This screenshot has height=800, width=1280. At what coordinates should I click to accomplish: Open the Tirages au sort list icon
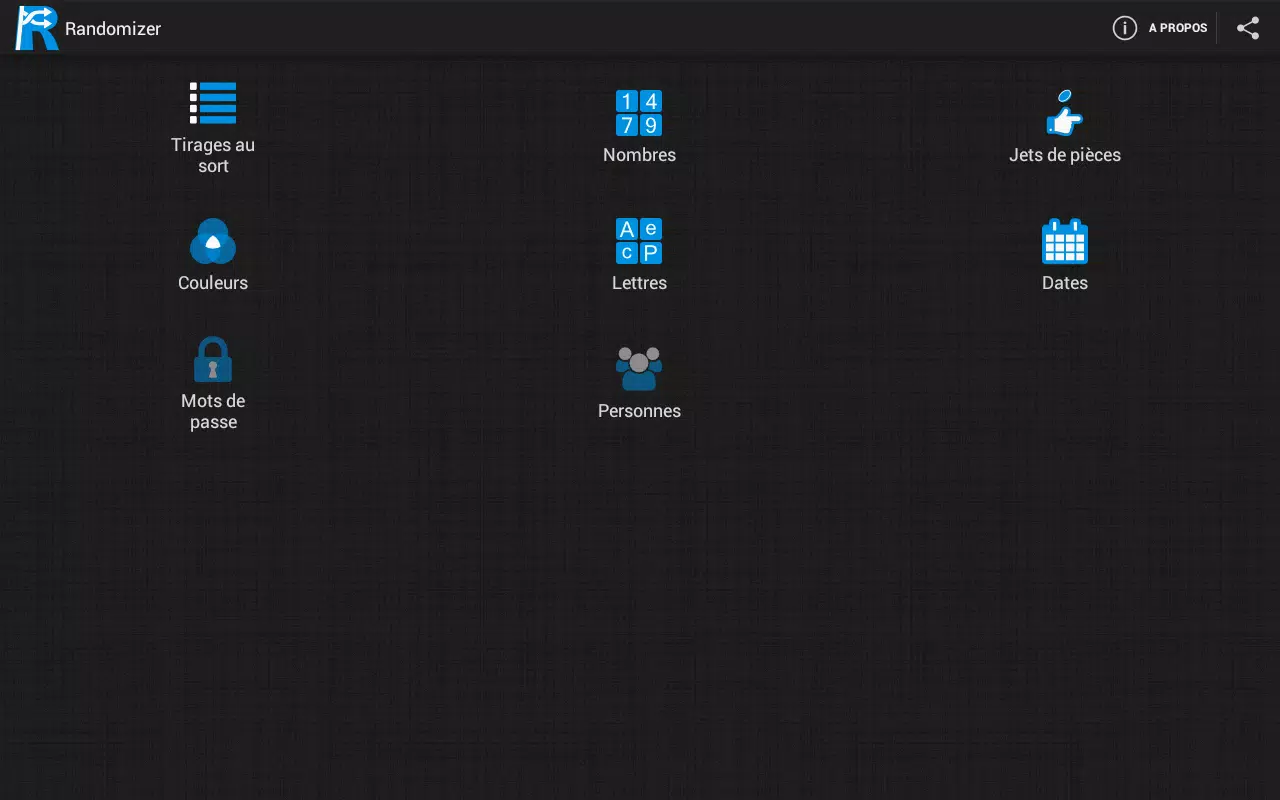coord(213,103)
